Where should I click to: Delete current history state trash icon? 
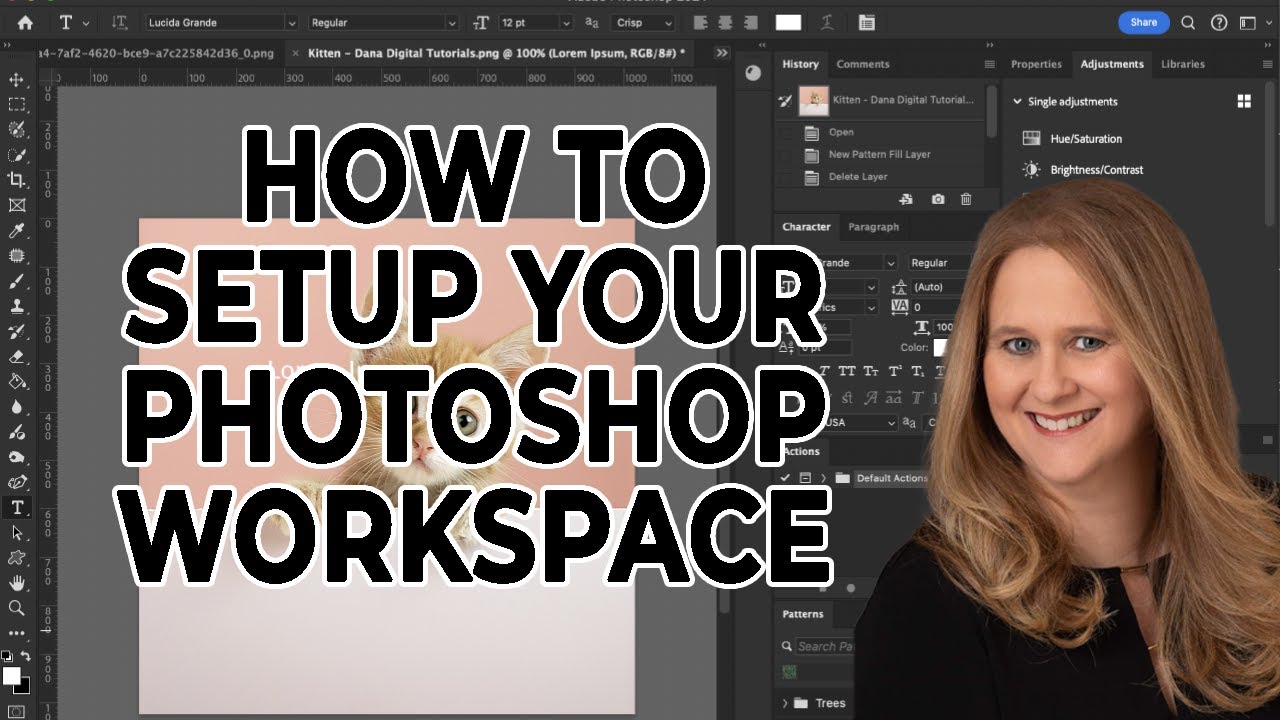coord(966,199)
